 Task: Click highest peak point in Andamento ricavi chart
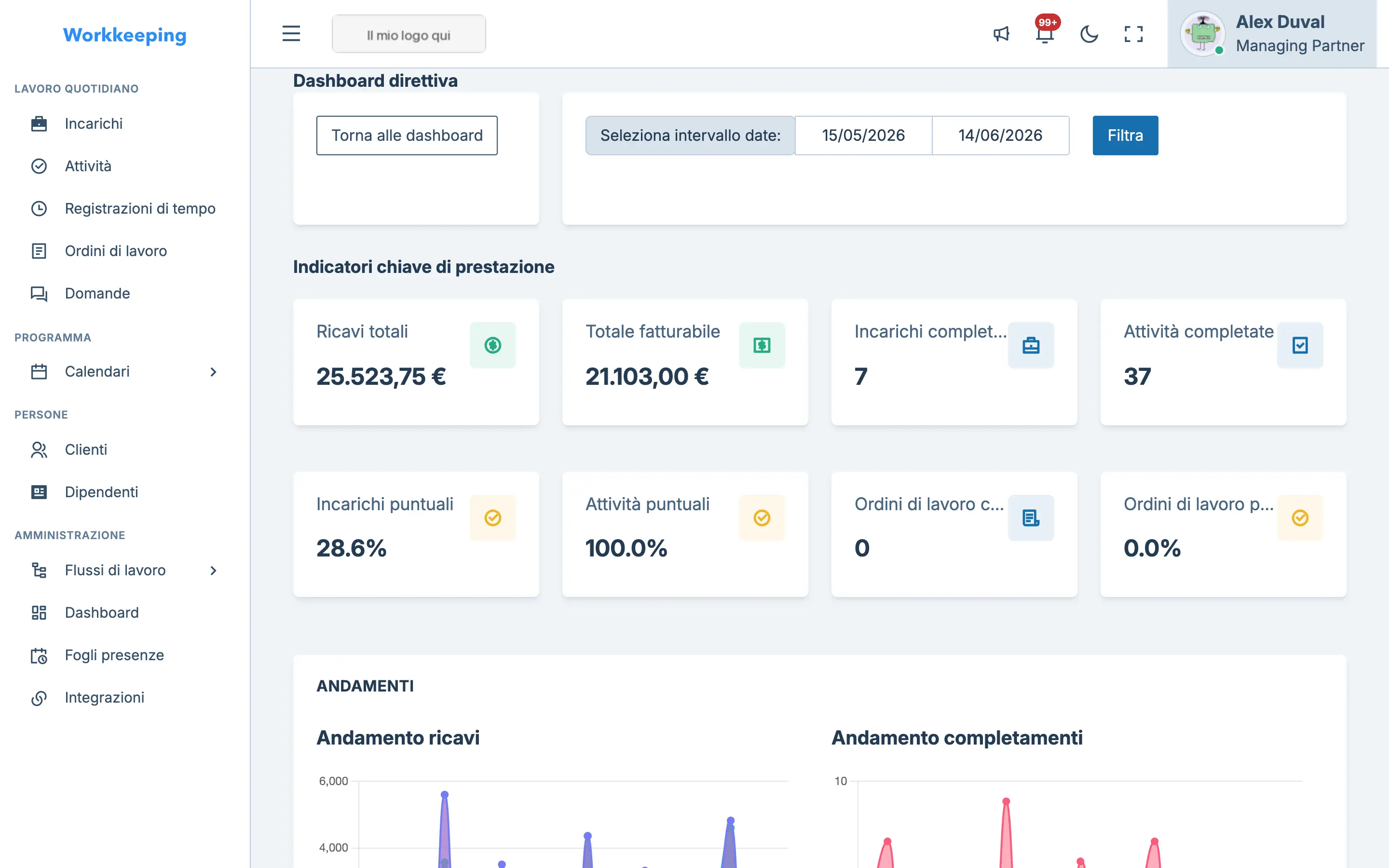(444, 795)
